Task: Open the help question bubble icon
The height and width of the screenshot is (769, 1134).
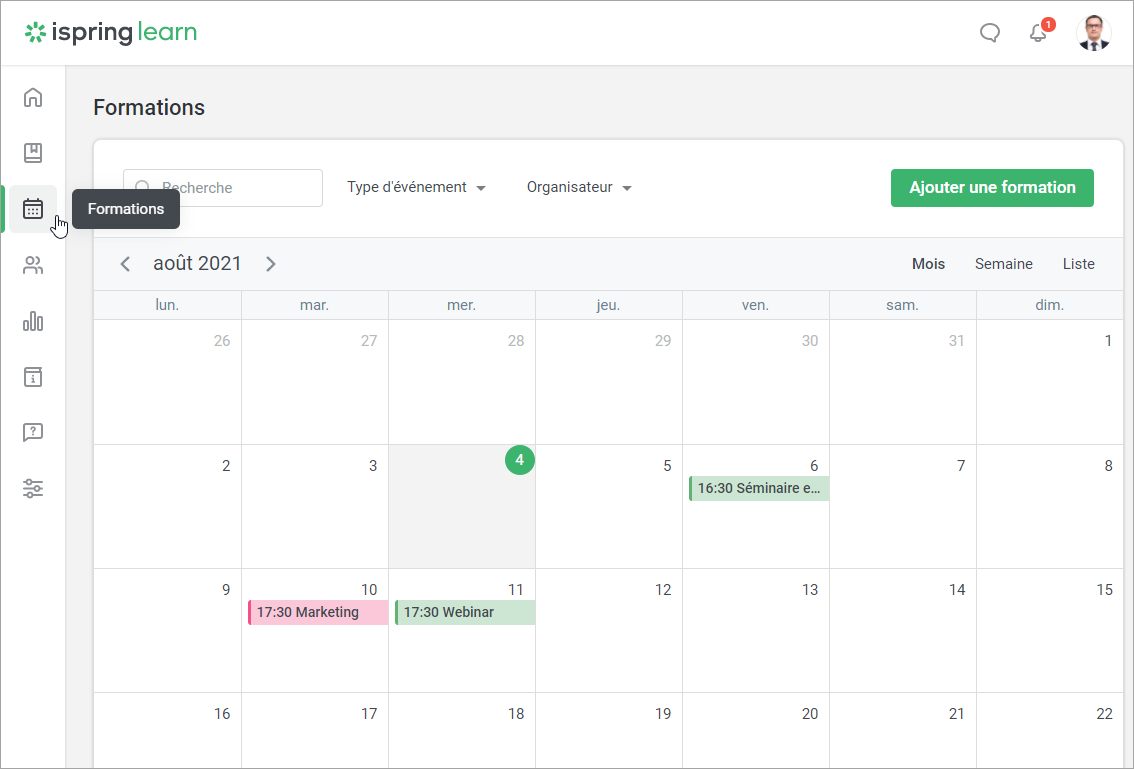Action: click(x=33, y=433)
